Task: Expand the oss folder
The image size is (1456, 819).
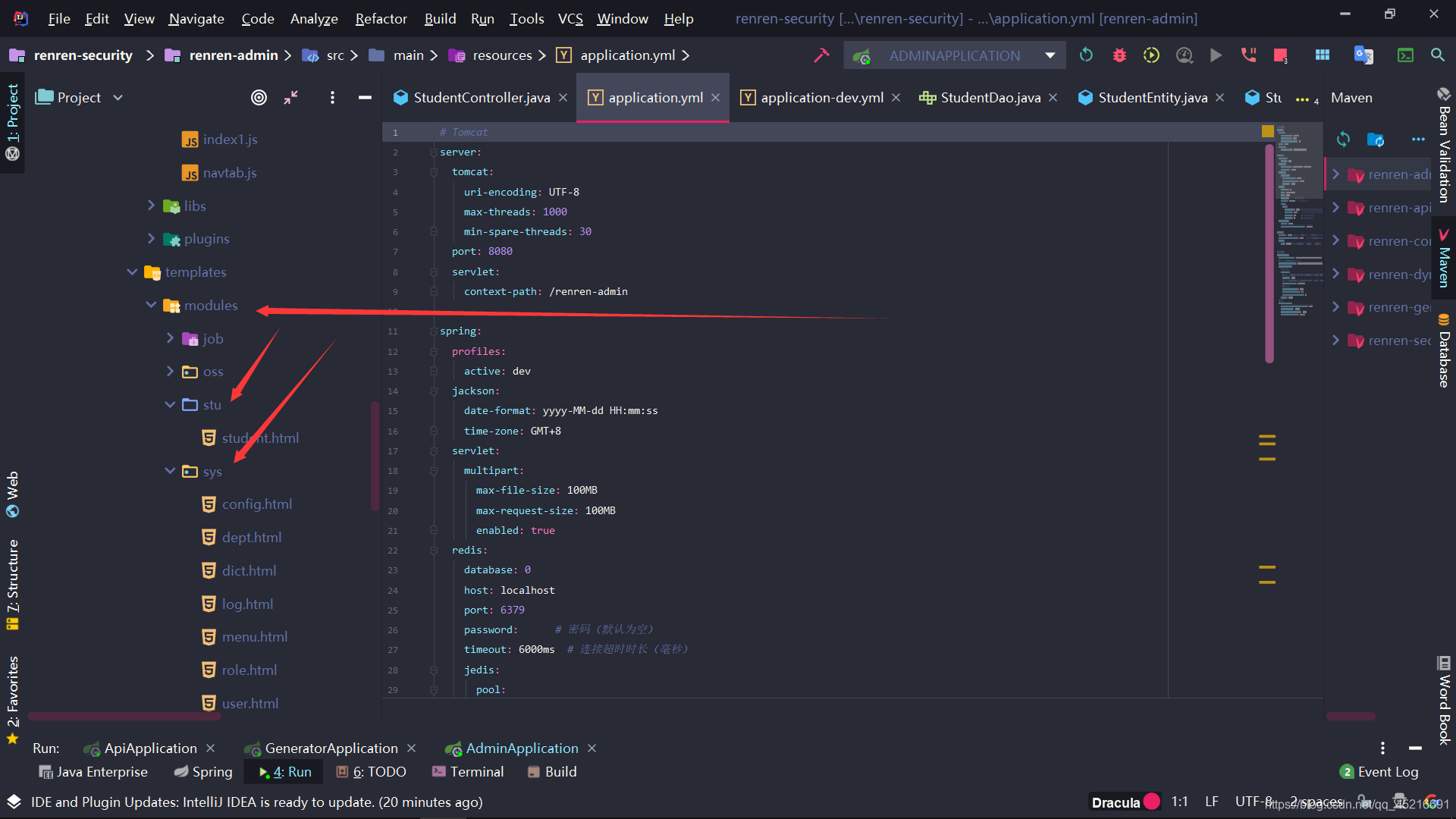Action: point(170,371)
